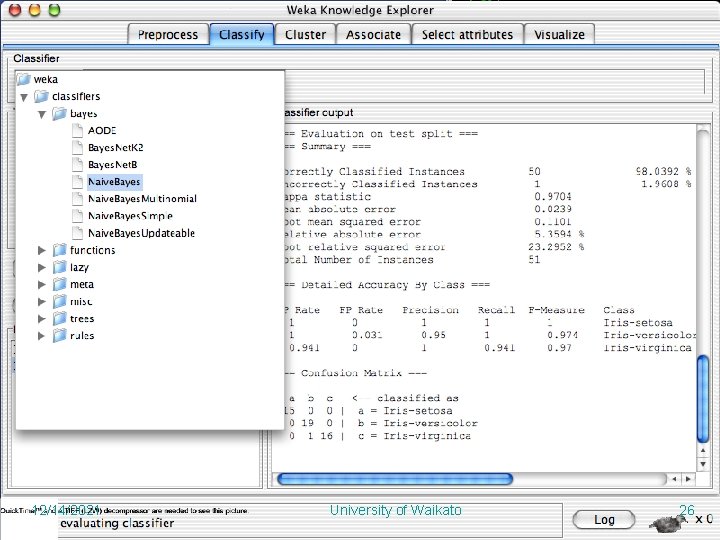Choose the BayesNetK2 classifier entry
The image size is (720, 540).
tap(116, 147)
